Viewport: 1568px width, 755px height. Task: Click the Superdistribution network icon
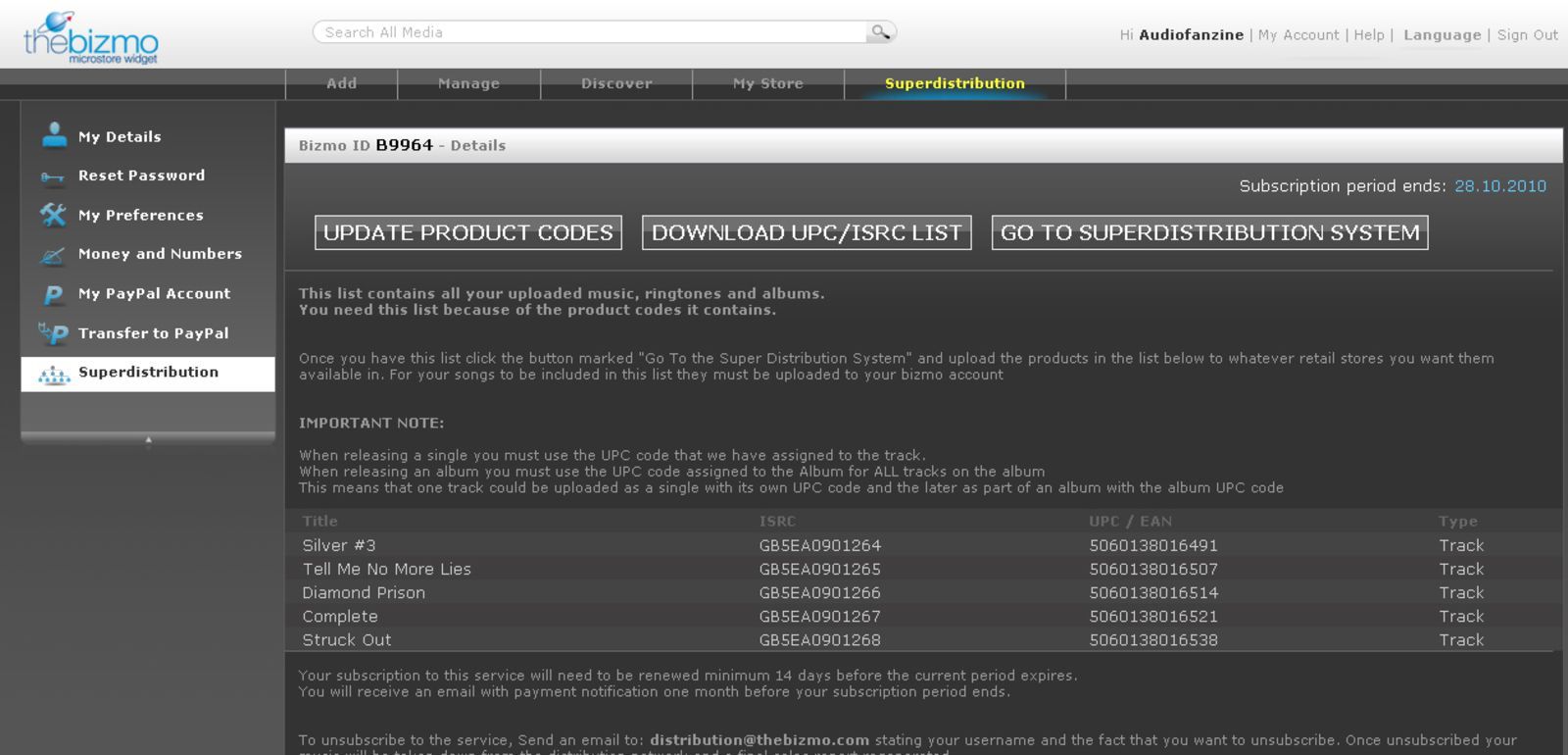click(x=54, y=374)
